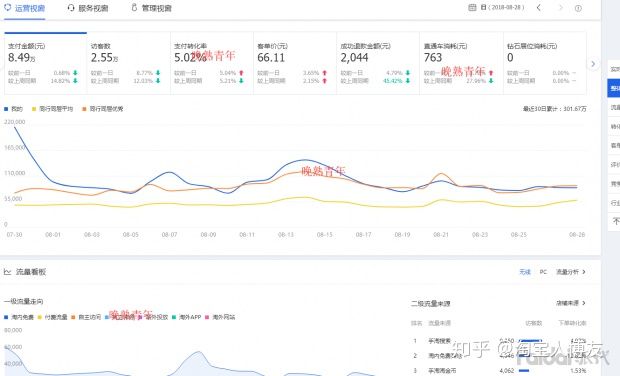Screen dimensions: 620x376
Task: Click the date field showing 2018-08-28
Action: tap(503, 8)
